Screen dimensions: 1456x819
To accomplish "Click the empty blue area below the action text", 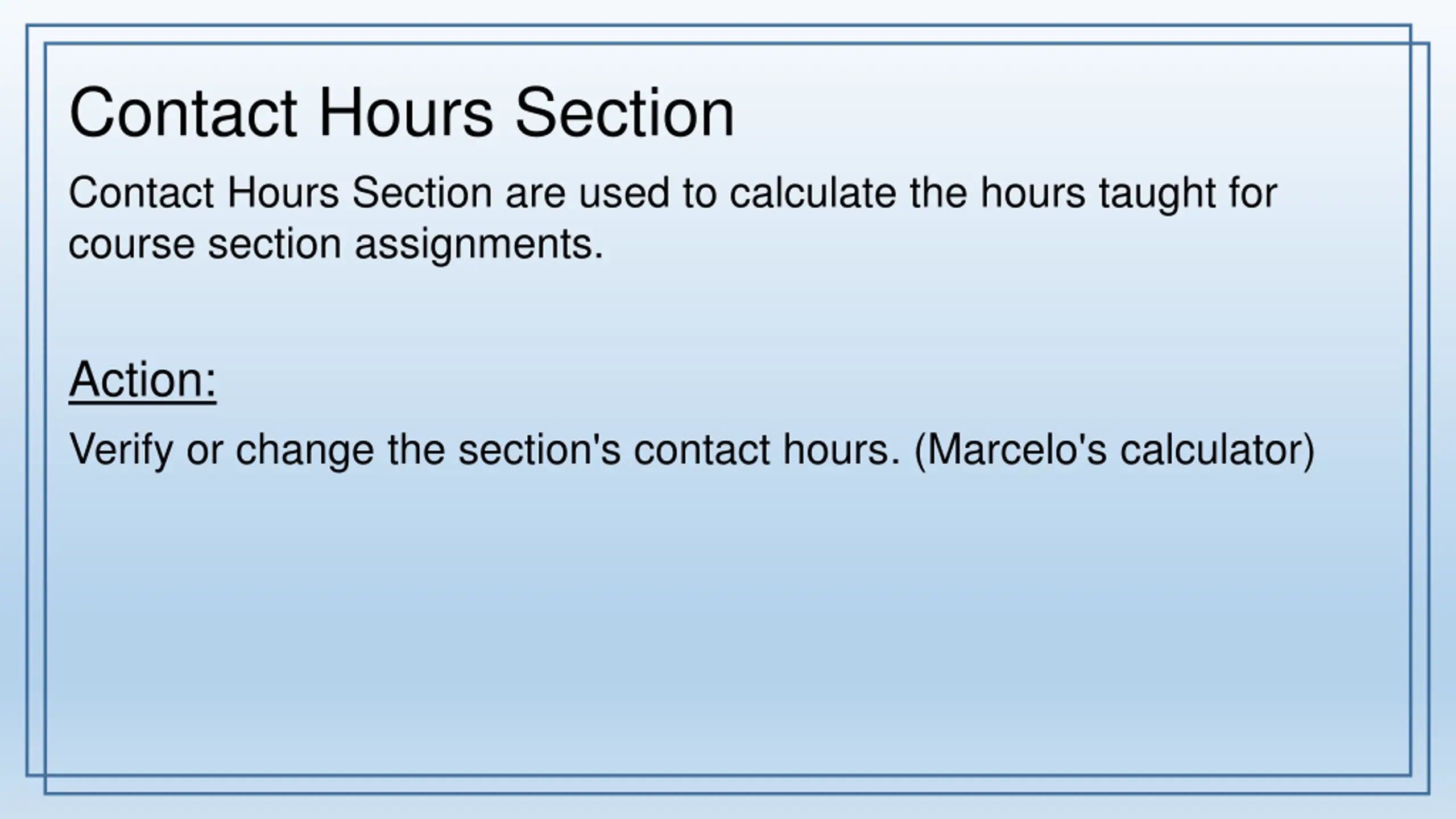I will click(728, 626).
